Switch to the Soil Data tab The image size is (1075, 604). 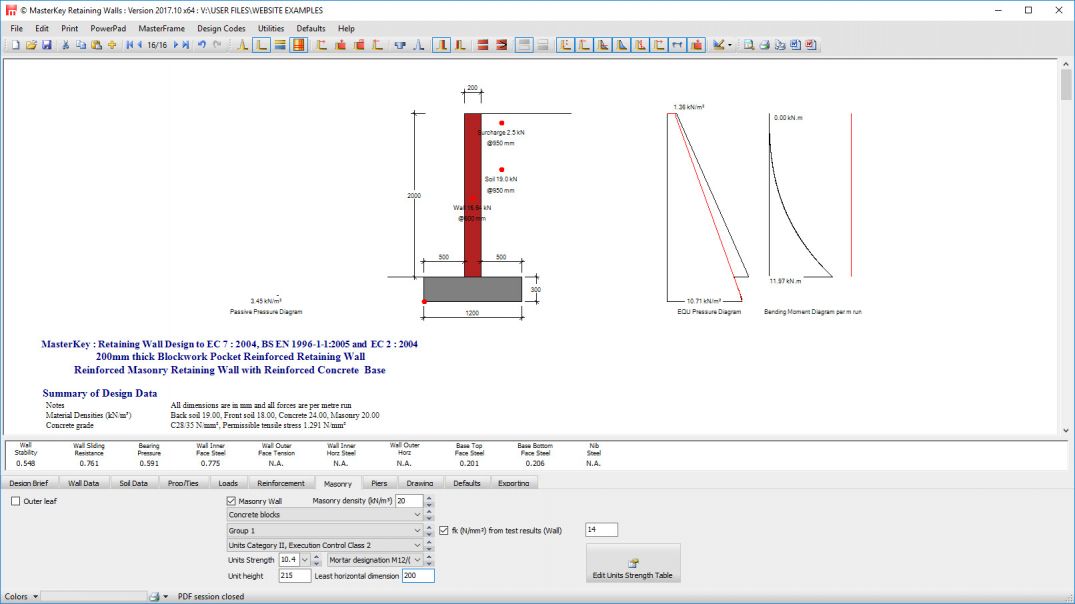pos(134,483)
